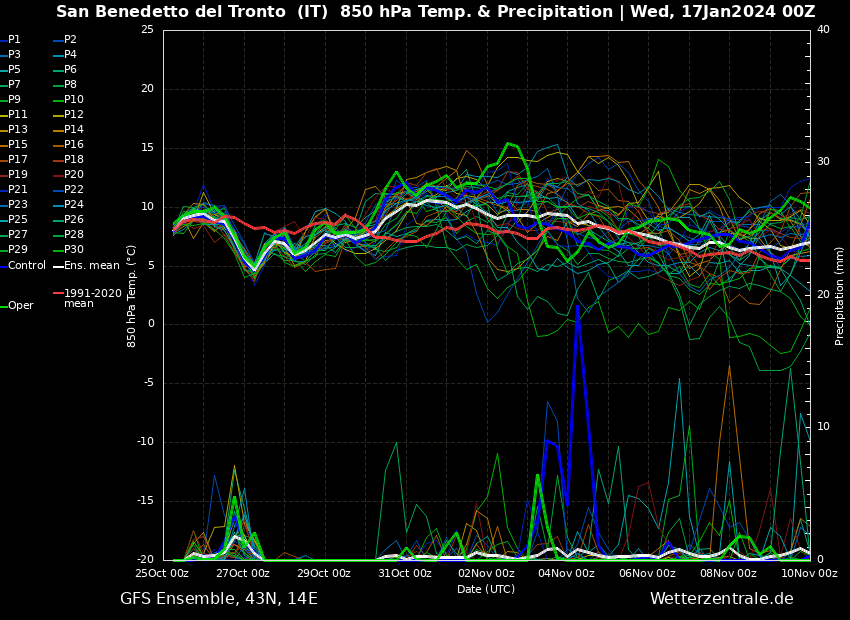
Task: Click the P22 legend entry
Action: click(74, 190)
